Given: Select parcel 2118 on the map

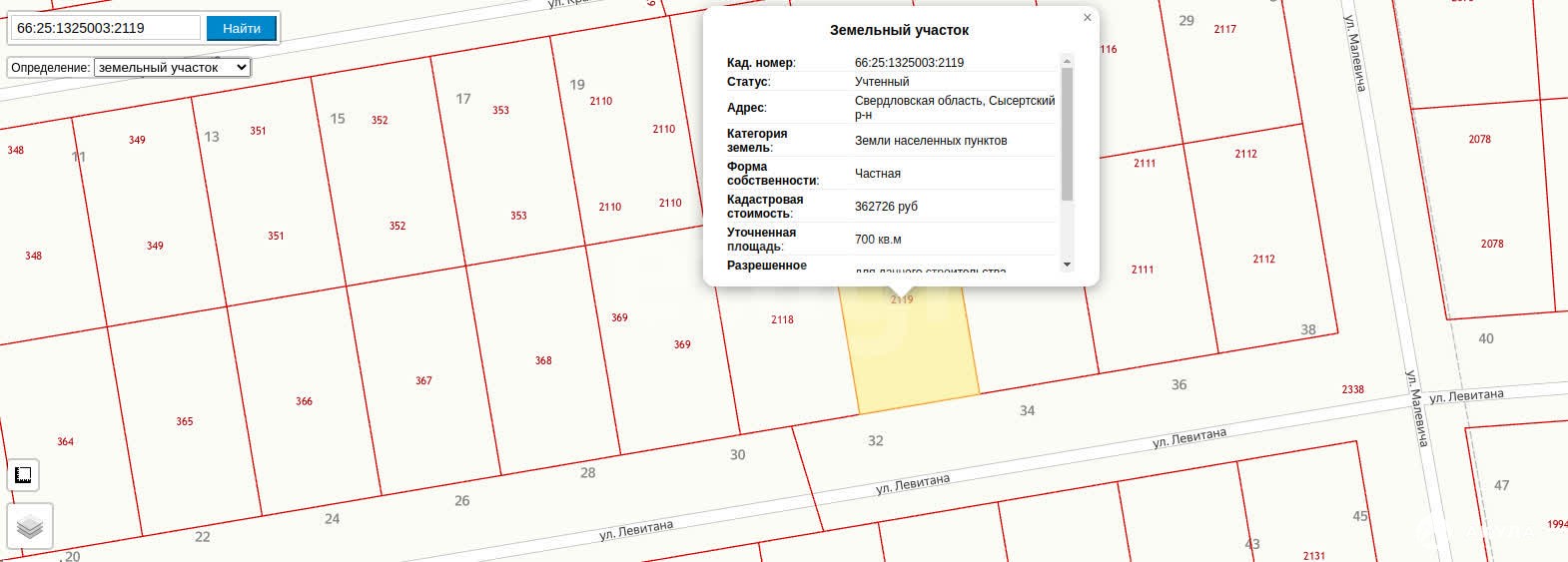Looking at the screenshot, I should [782, 320].
